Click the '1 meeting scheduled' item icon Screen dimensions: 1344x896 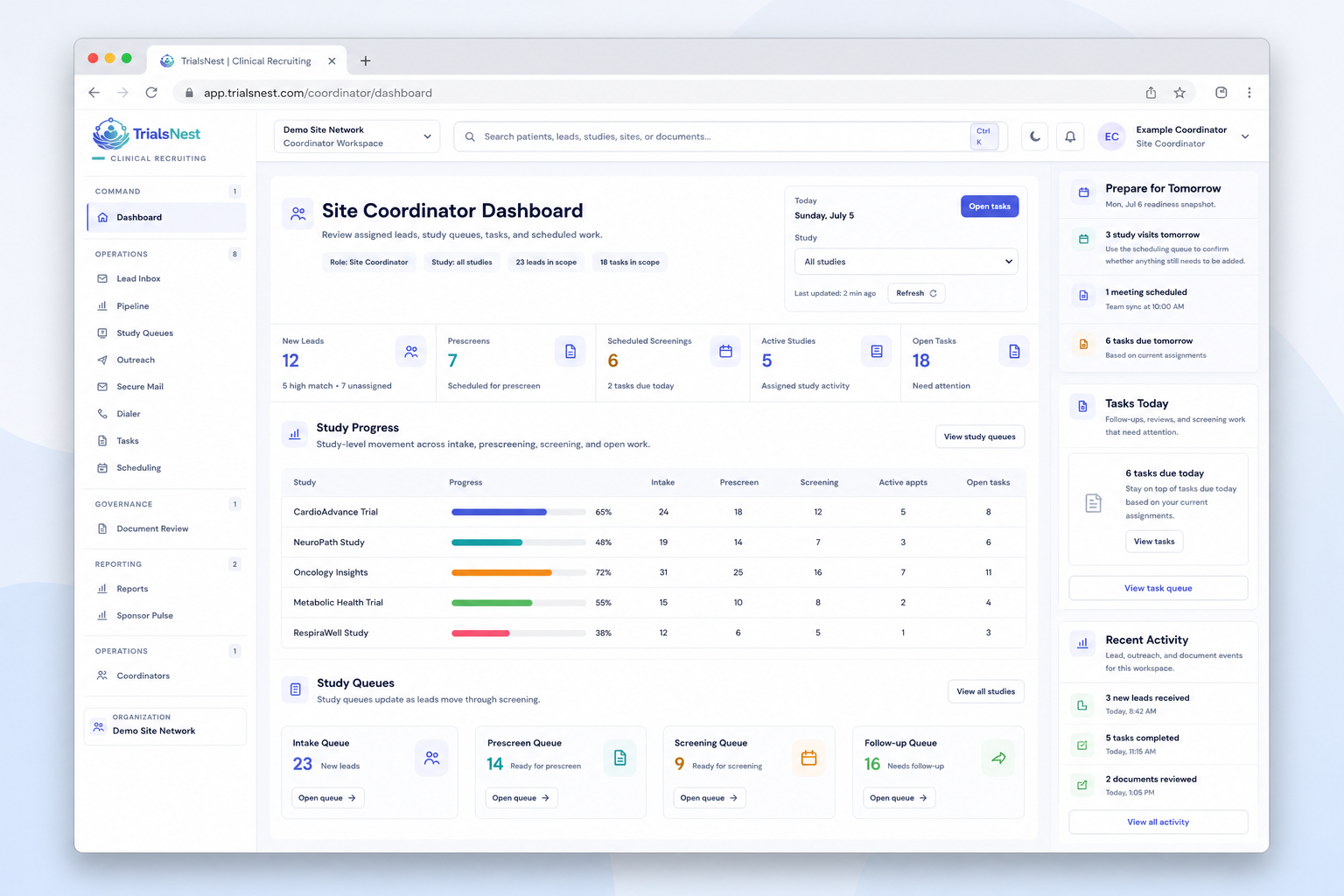coord(1083,296)
